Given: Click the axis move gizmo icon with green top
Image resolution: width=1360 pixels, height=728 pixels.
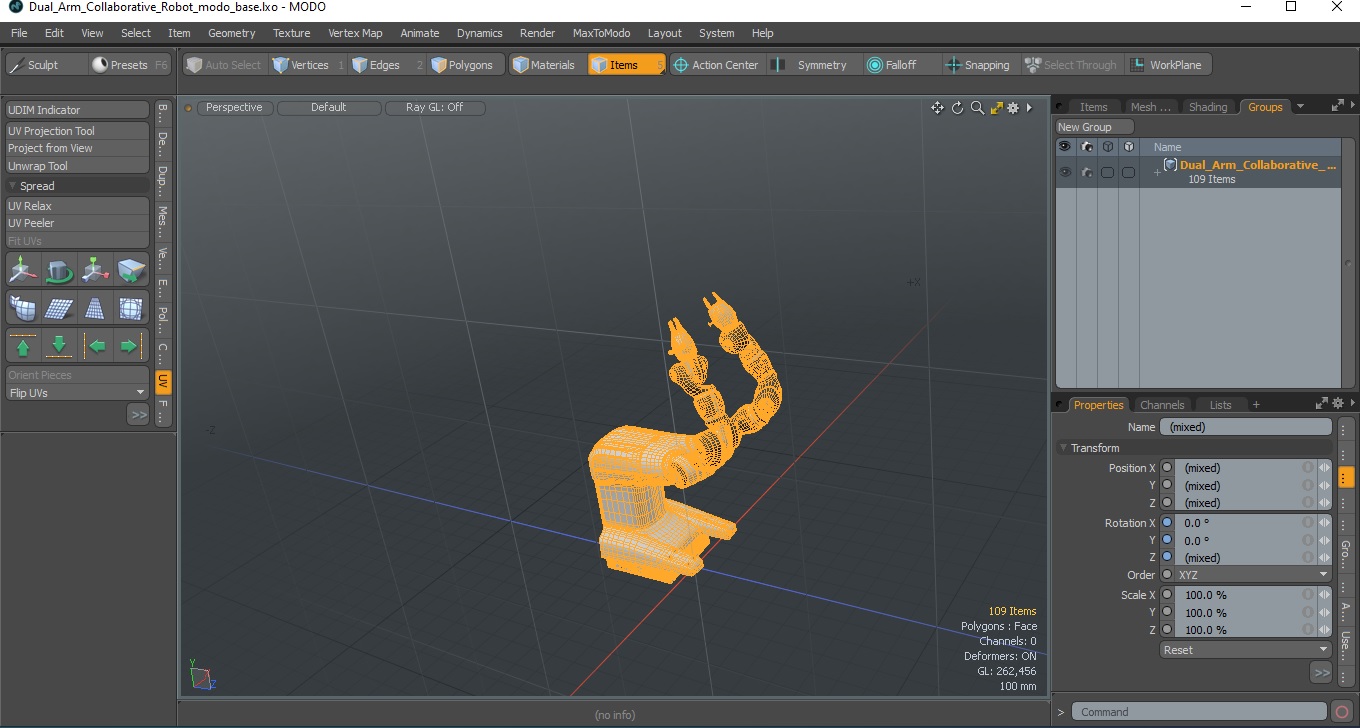Looking at the screenshot, I should pyautogui.click(x=96, y=269).
